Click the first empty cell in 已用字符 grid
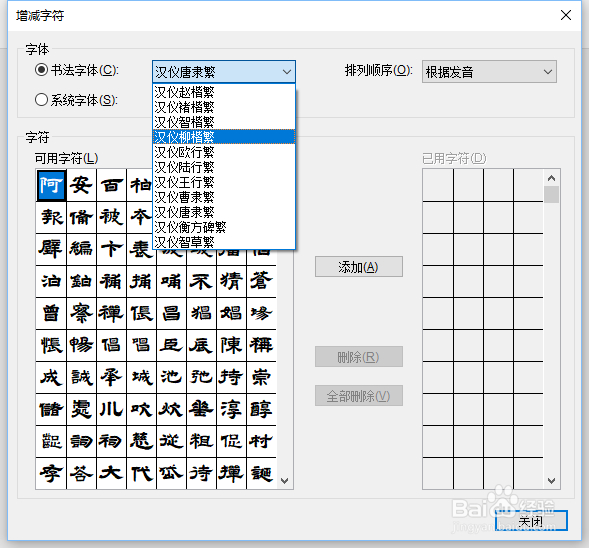Viewport: 589px width, 548px height. pos(438,185)
